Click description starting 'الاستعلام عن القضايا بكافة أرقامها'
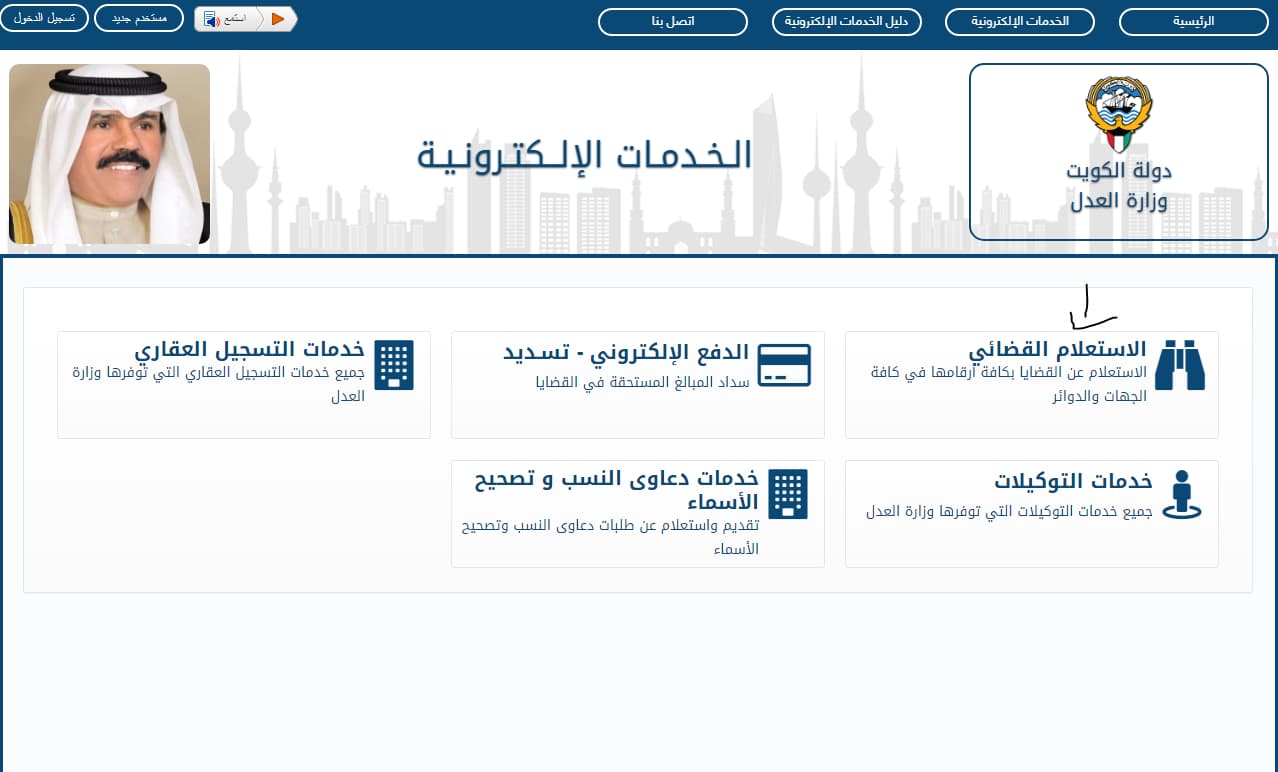Image resolution: width=1278 pixels, height=772 pixels. [x=1009, y=384]
